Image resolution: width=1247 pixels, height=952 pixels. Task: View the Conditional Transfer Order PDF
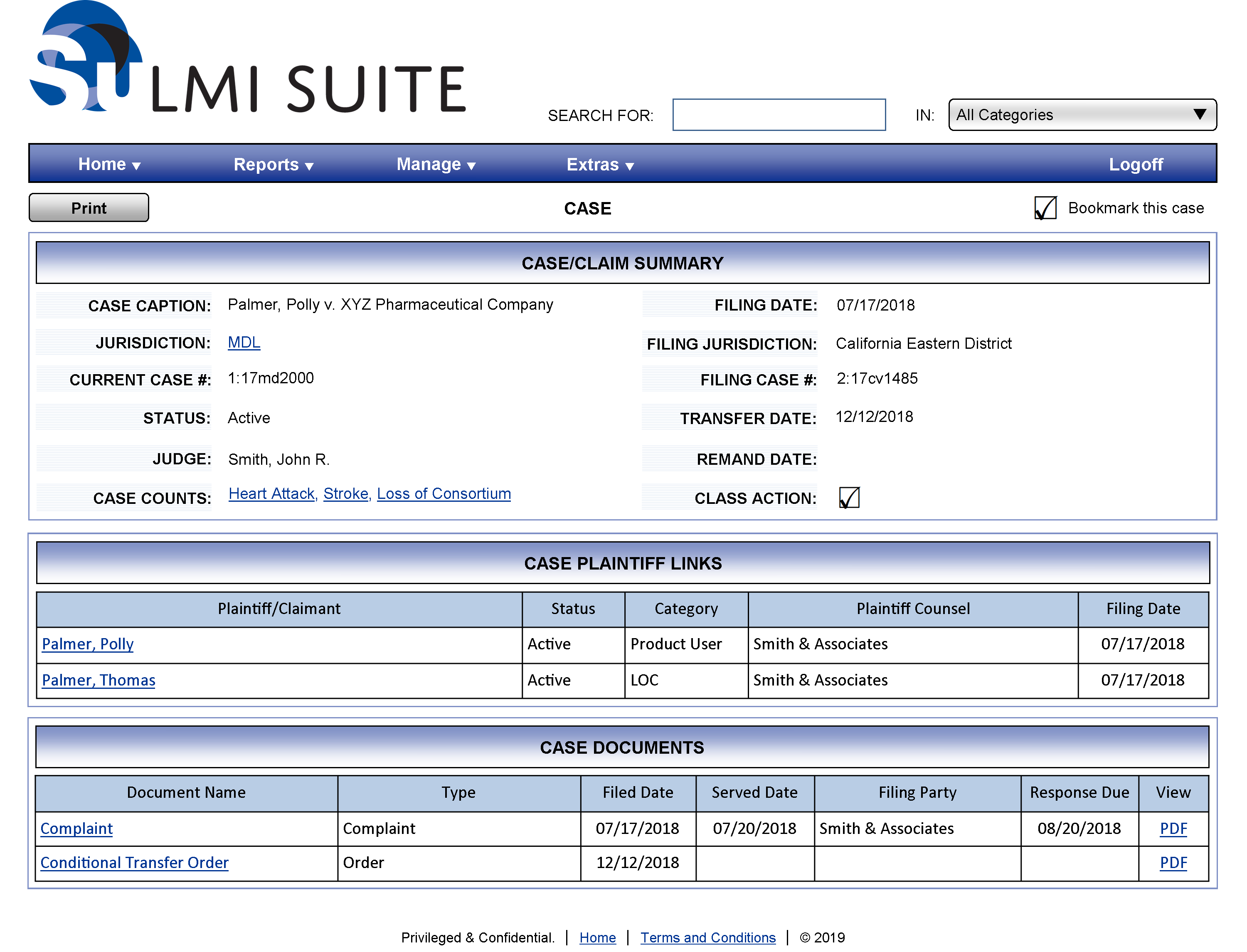1173,863
